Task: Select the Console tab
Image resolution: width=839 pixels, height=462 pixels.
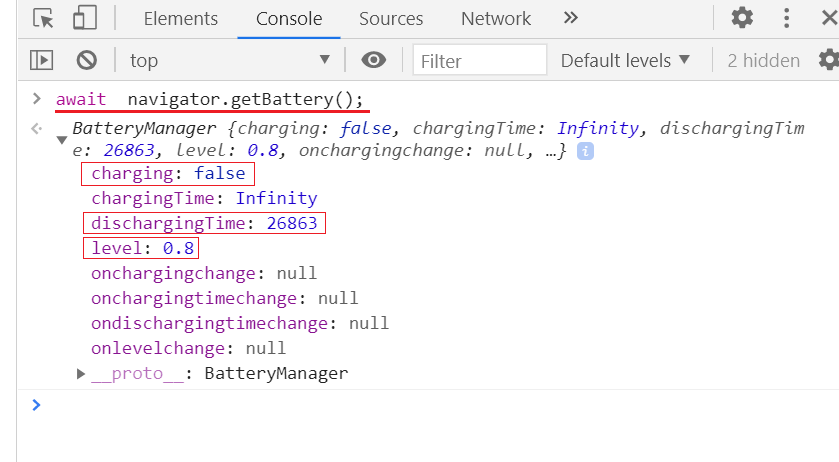Action: 289,19
